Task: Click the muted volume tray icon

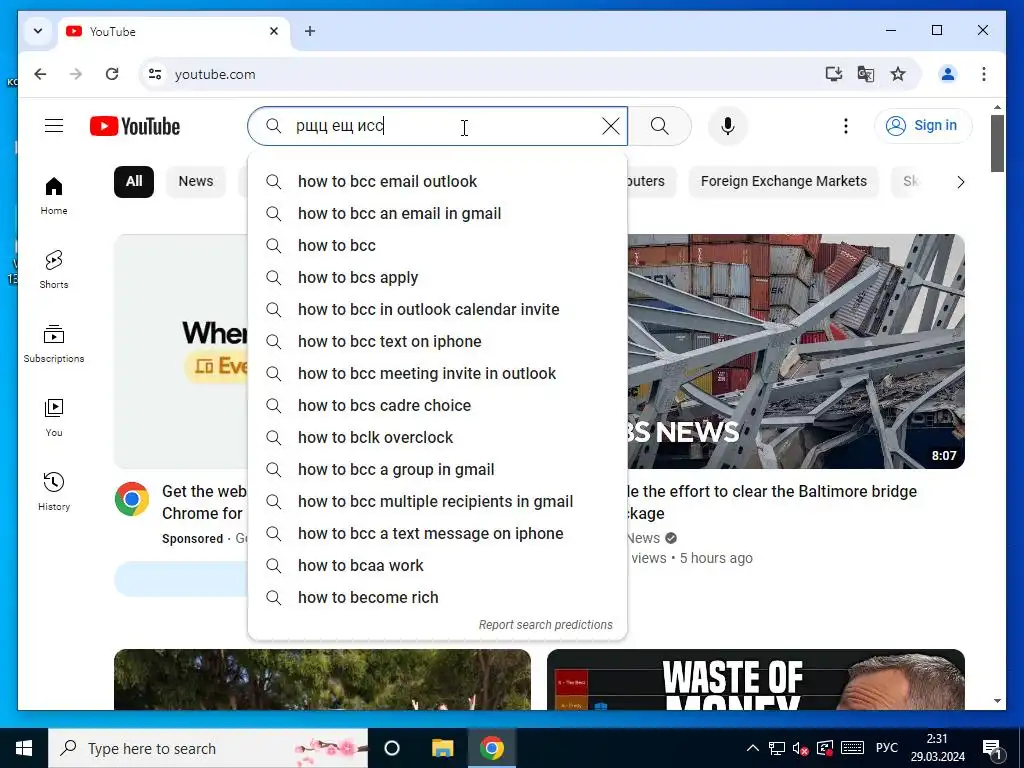Action: click(800, 748)
